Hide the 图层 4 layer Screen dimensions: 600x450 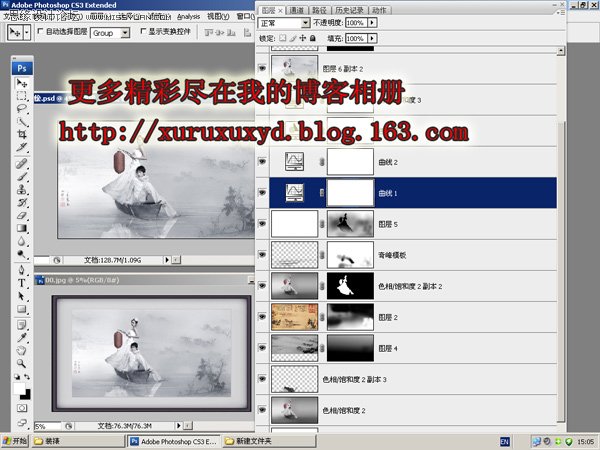click(262, 347)
